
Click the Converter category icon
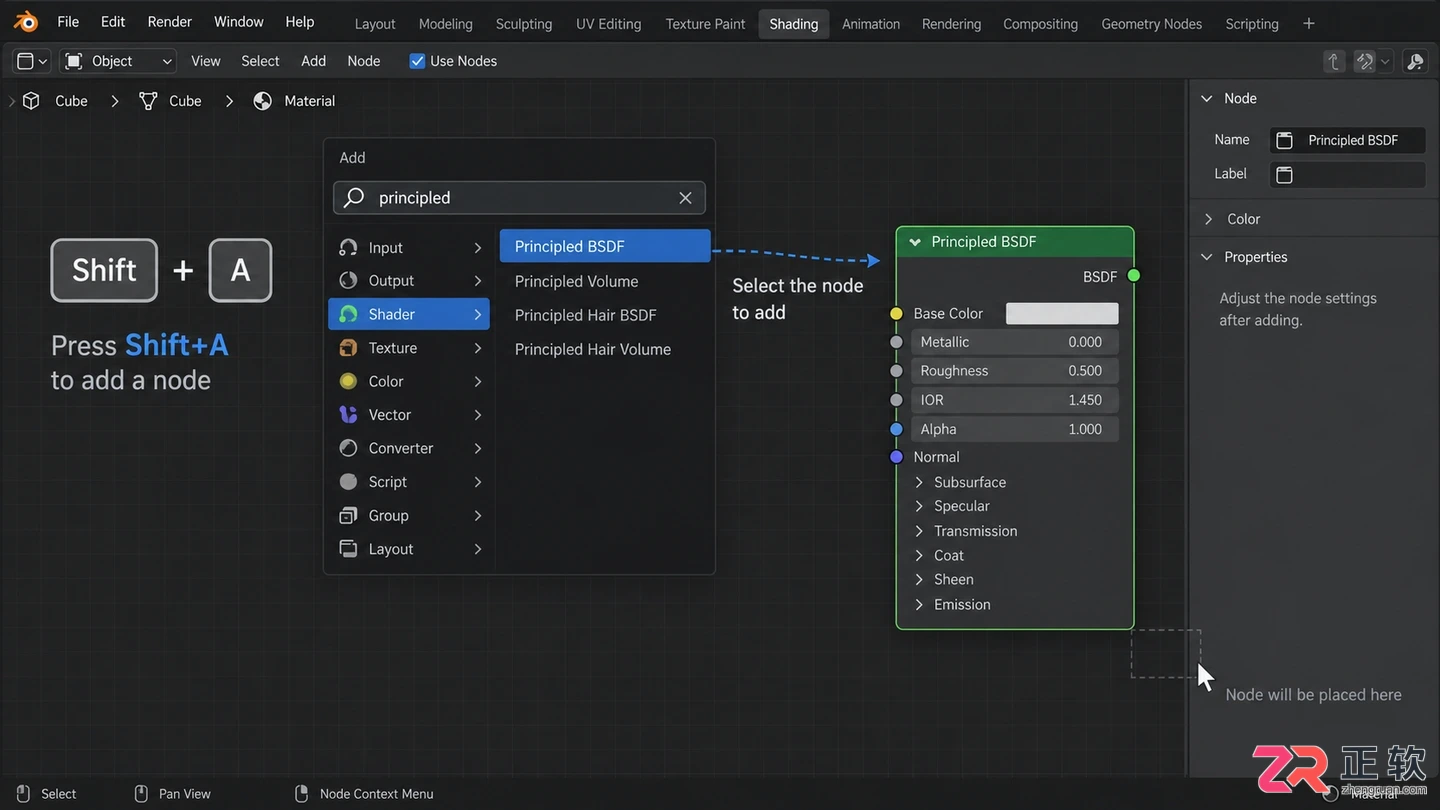click(x=348, y=448)
